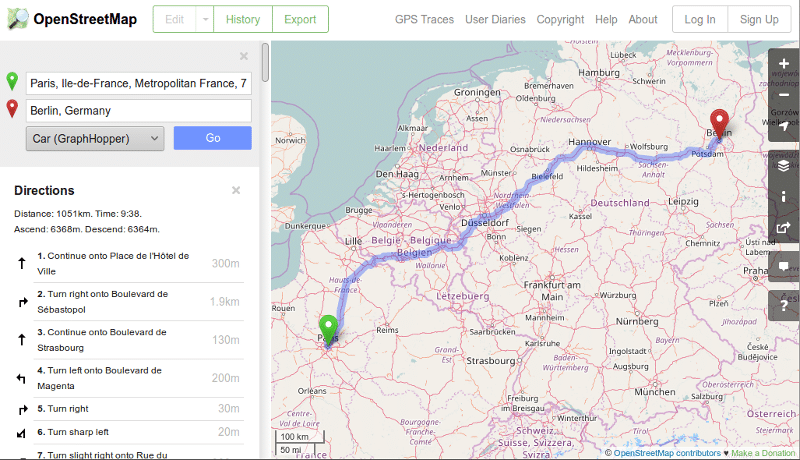This screenshot has height=460, width=800.
Task: Close the Directions results panel
Action: (x=236, y=190)
